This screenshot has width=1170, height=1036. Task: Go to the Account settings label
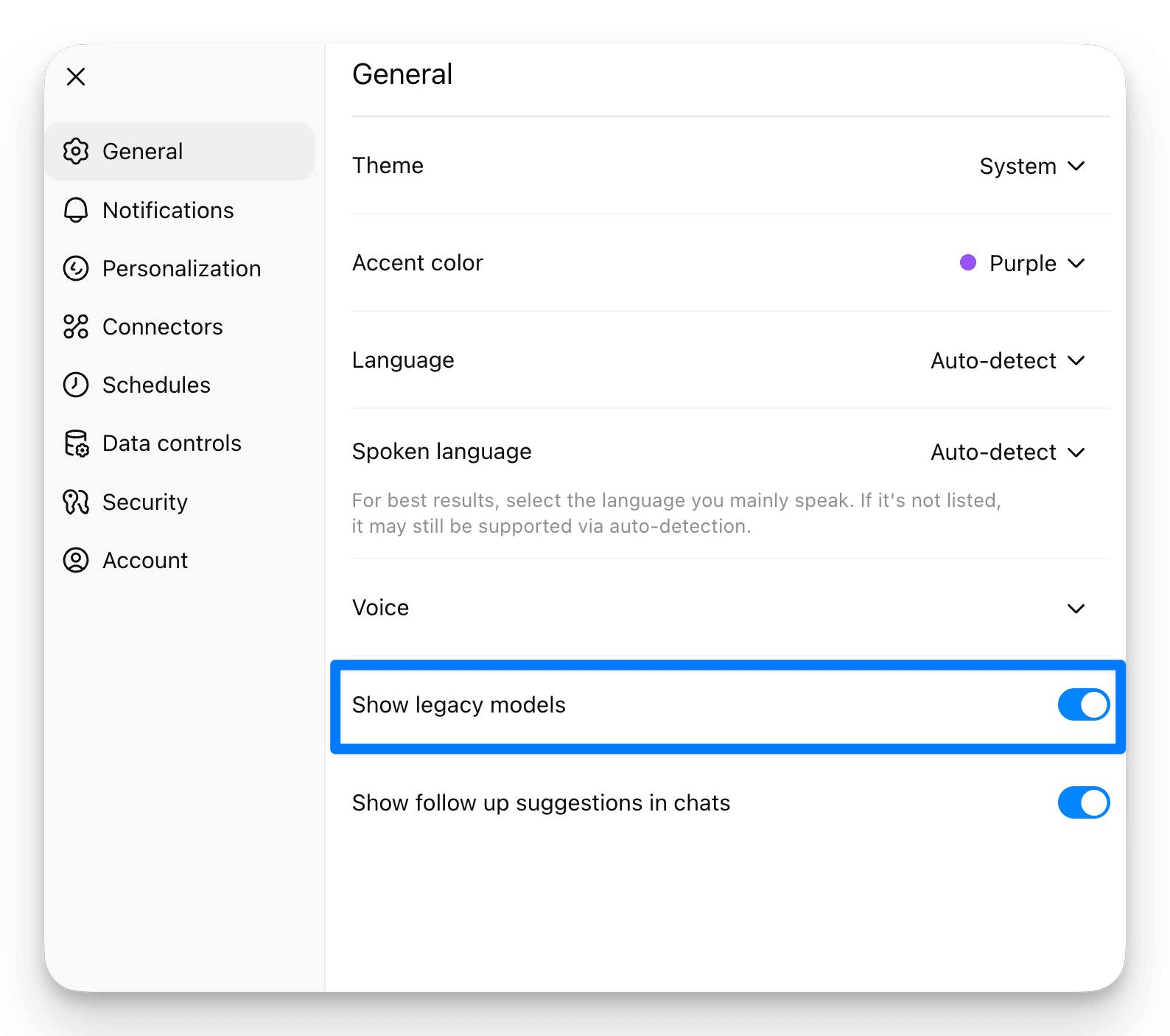coord(145,560)
